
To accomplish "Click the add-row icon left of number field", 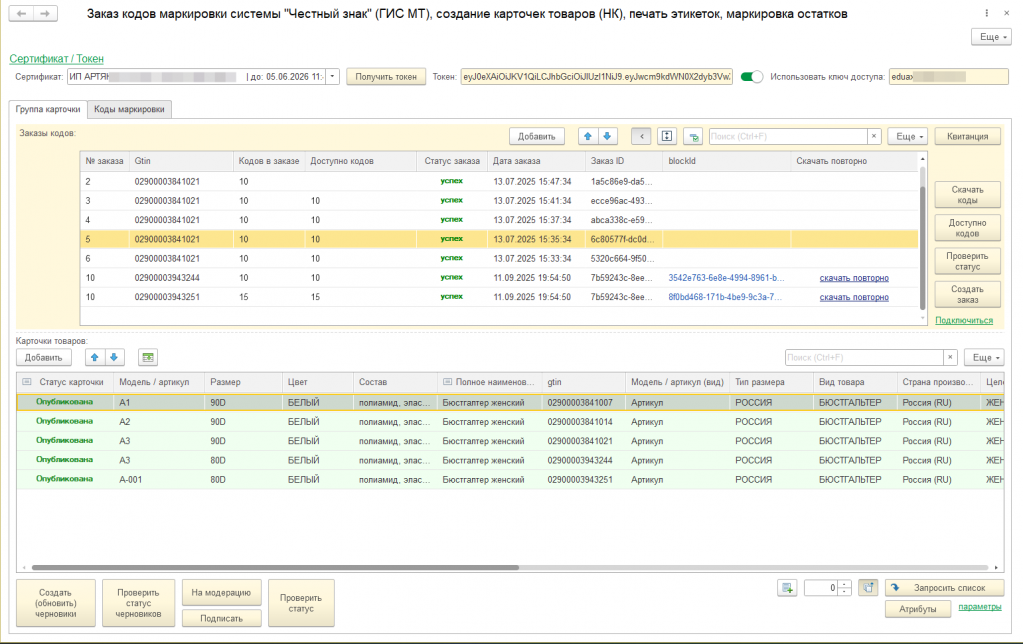I will tap(788, 588).
